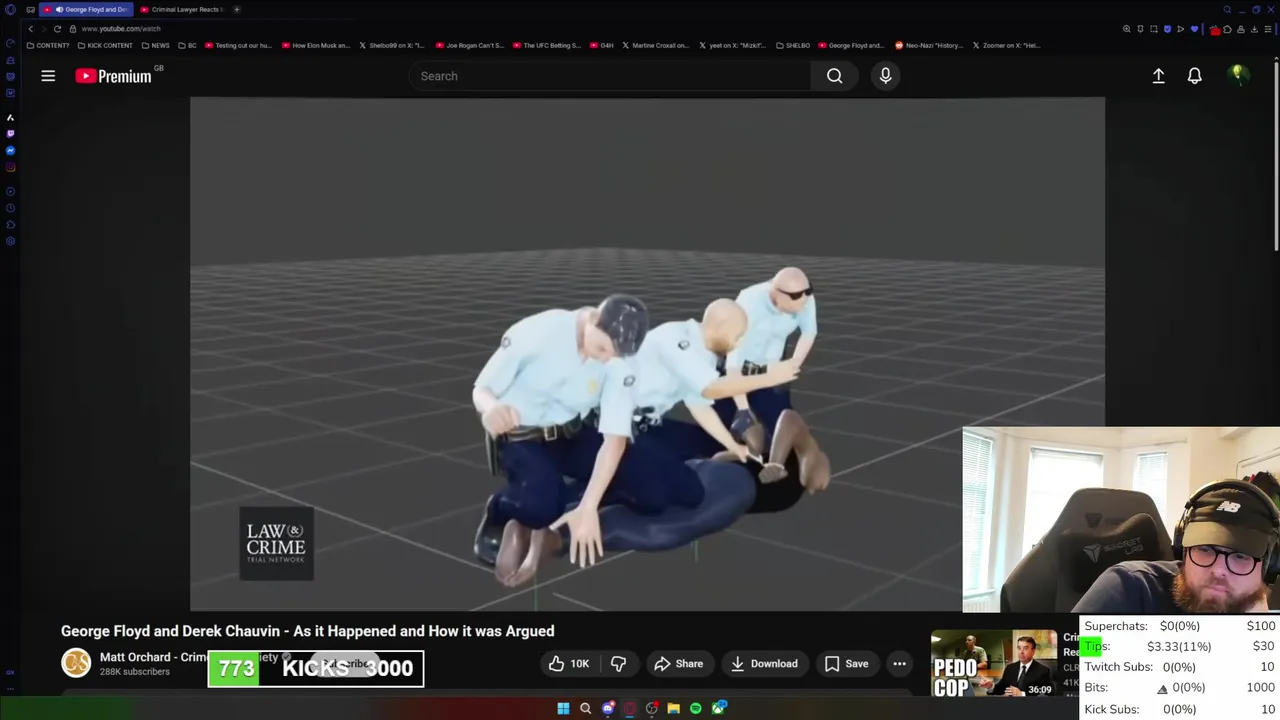This screenshot has height=720, width=1280.
Task: Open the 'Joe Rogan Can't S...' bookmark
Action: click(x=469, y=45)
